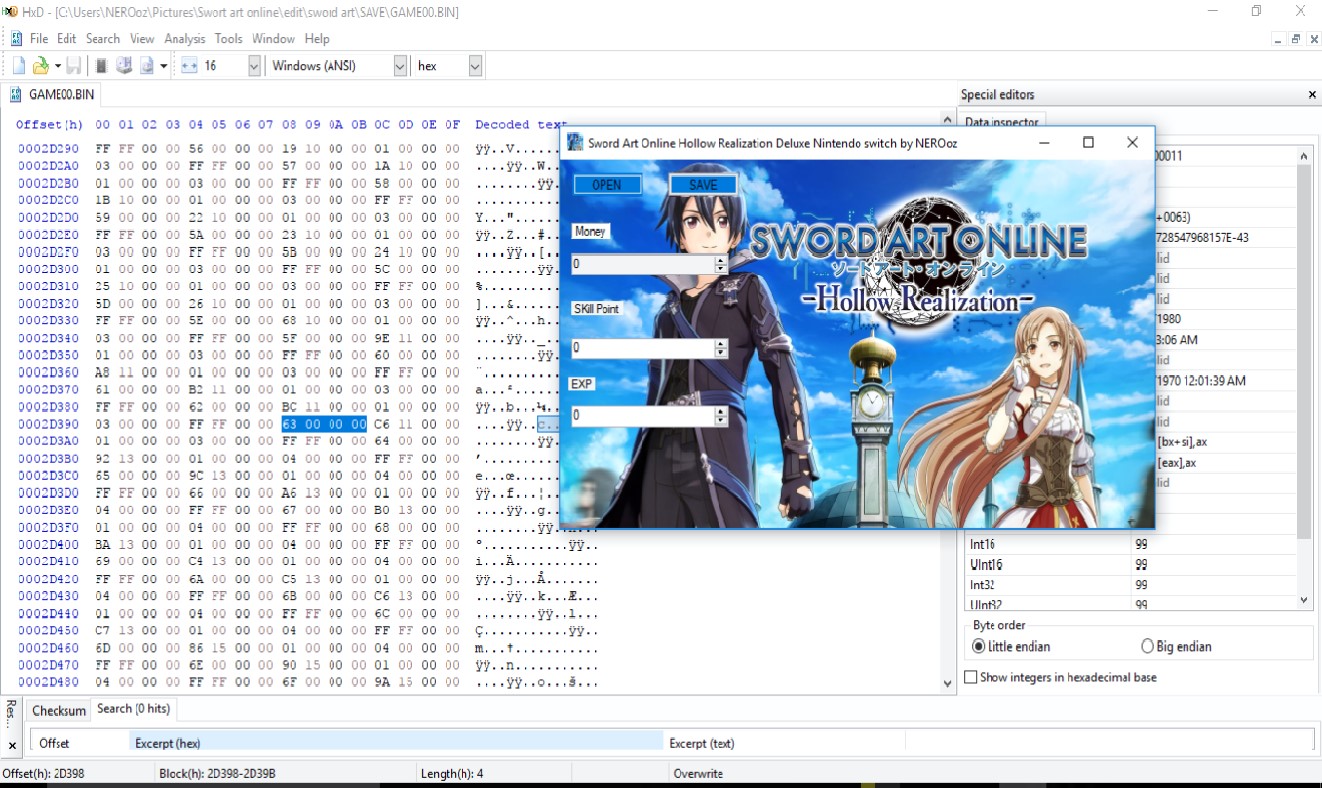Click offset row 0002D390 in hex view
Image resolution: width=1322 pixels, height=788 pixels.
pos(48,424)
